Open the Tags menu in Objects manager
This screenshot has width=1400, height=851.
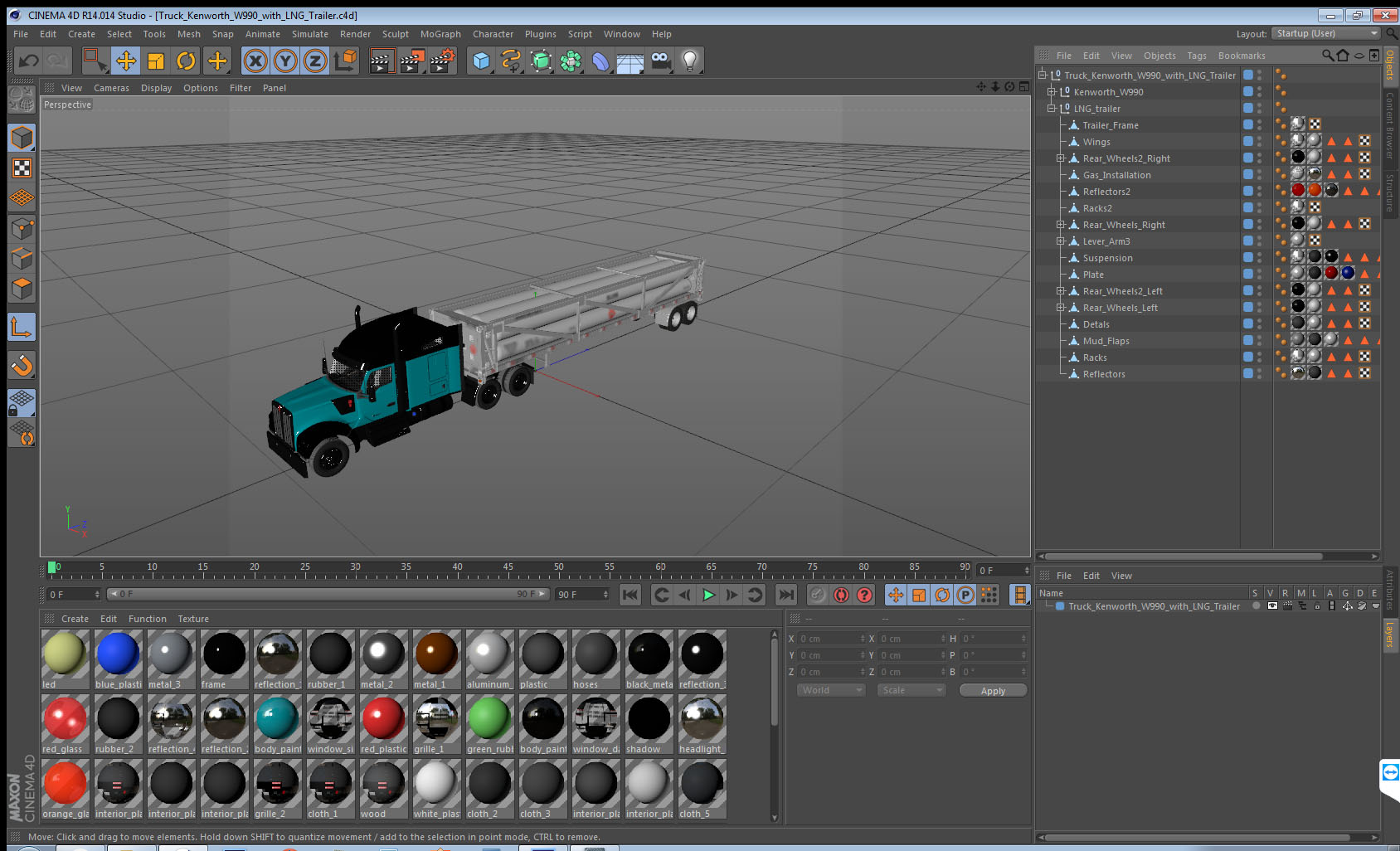click(x=1197, y=56)
